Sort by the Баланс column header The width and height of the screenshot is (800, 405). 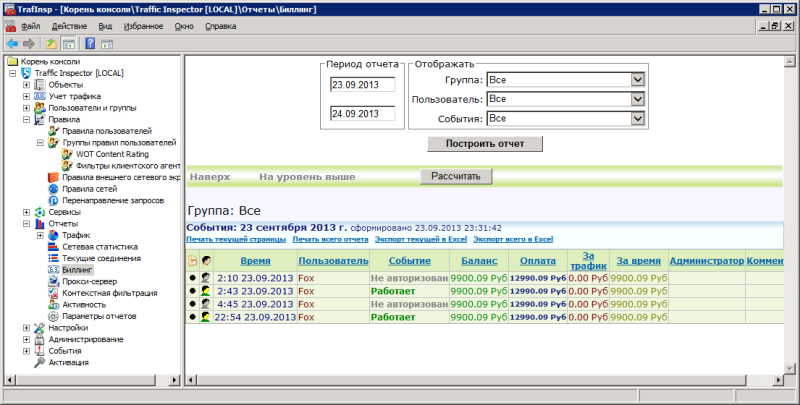tap(479, 261)
